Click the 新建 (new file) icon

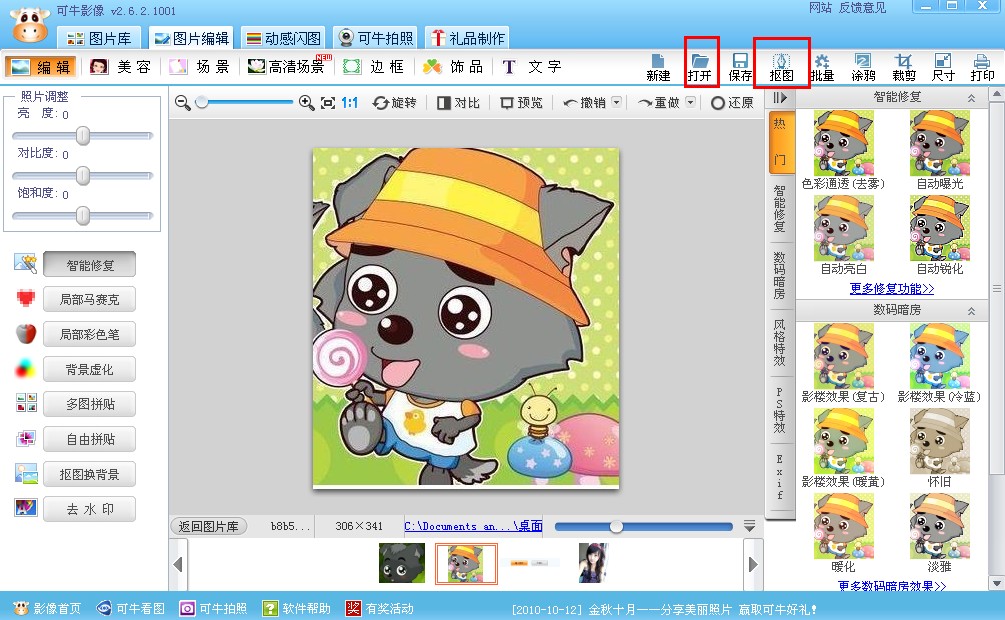[658, 67]
